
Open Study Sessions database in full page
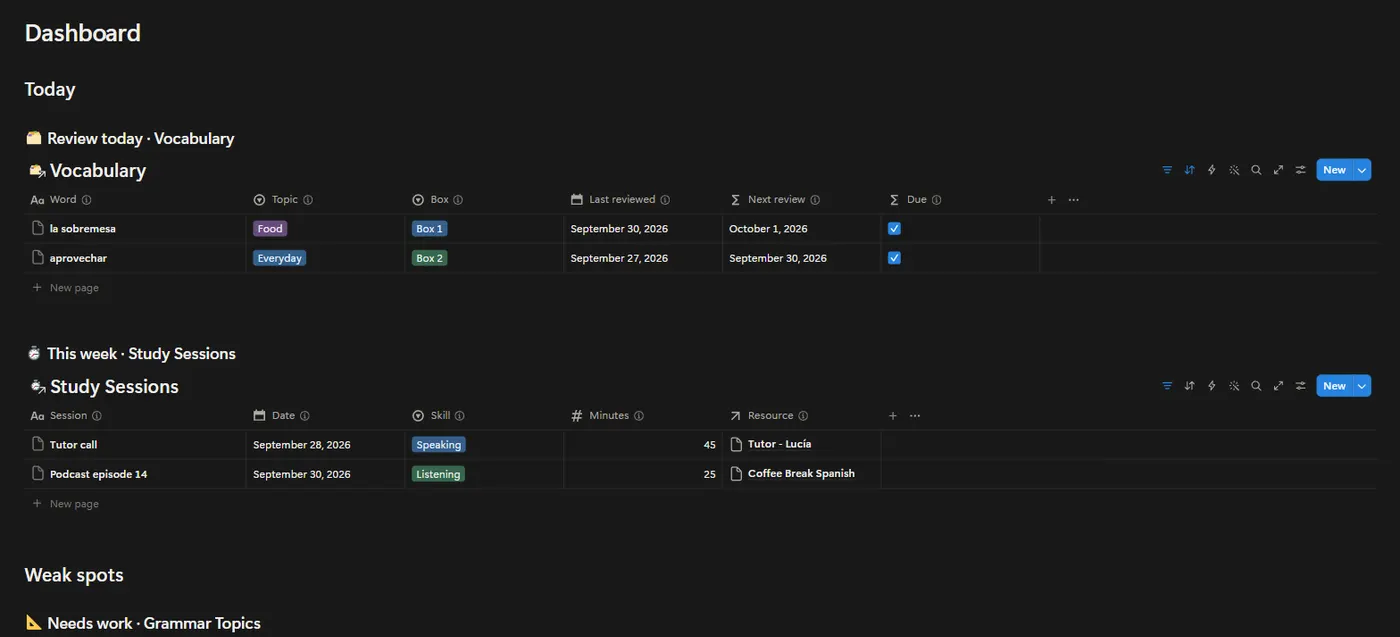(x=1278, y=386)
